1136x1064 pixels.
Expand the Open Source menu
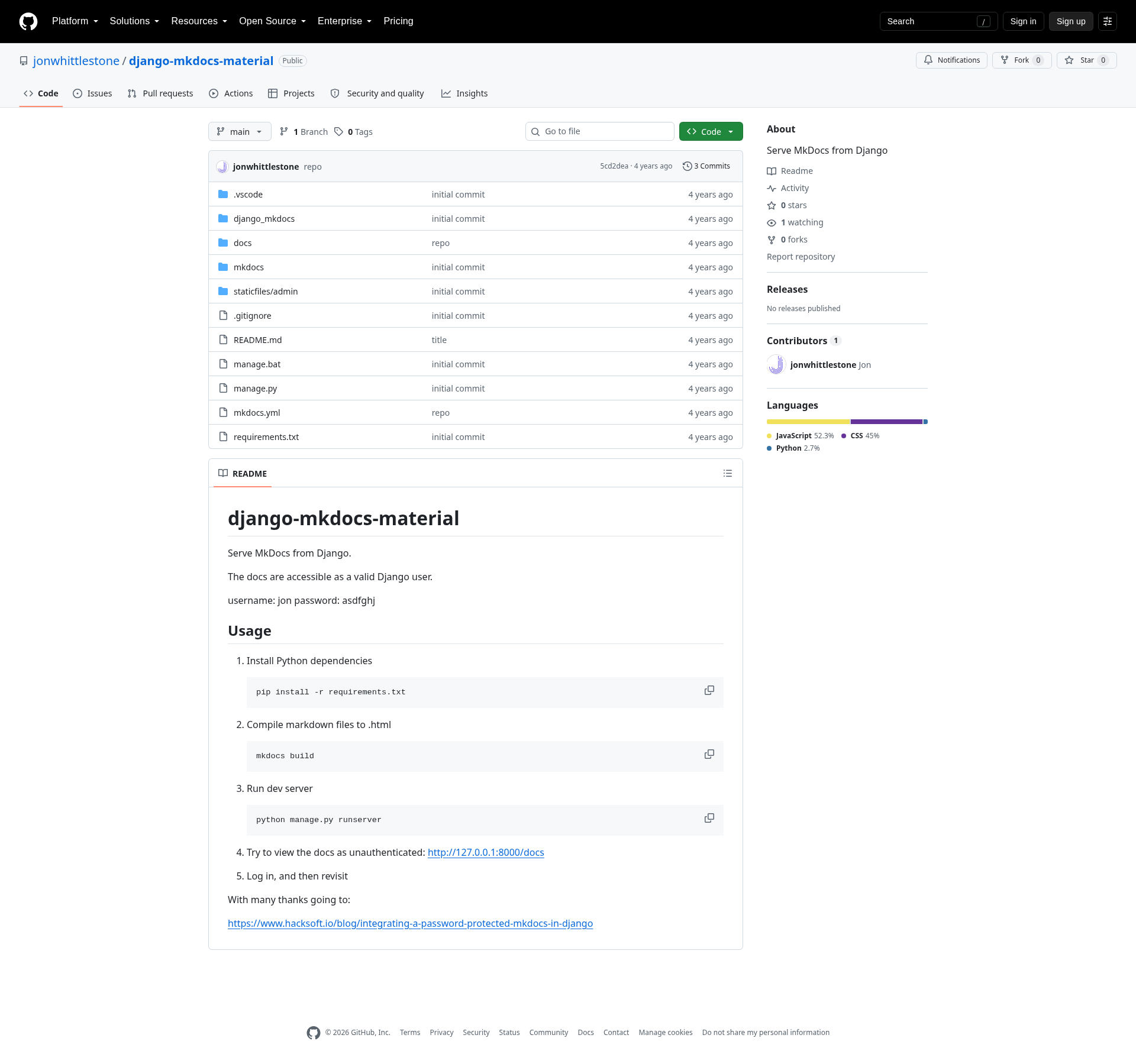pyautogui.click(x=273, y=21)
